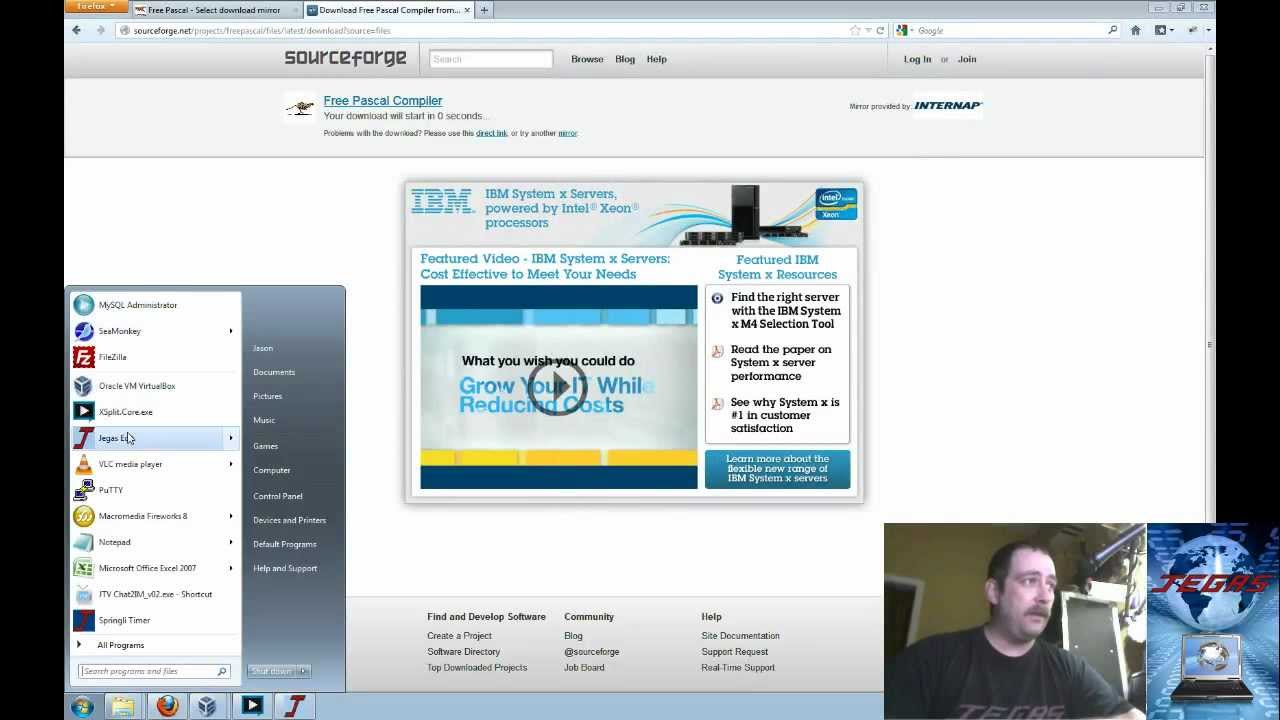Open Control Panel from Start menu
The height and width of the screenshot is (720, 1280).
278,496
